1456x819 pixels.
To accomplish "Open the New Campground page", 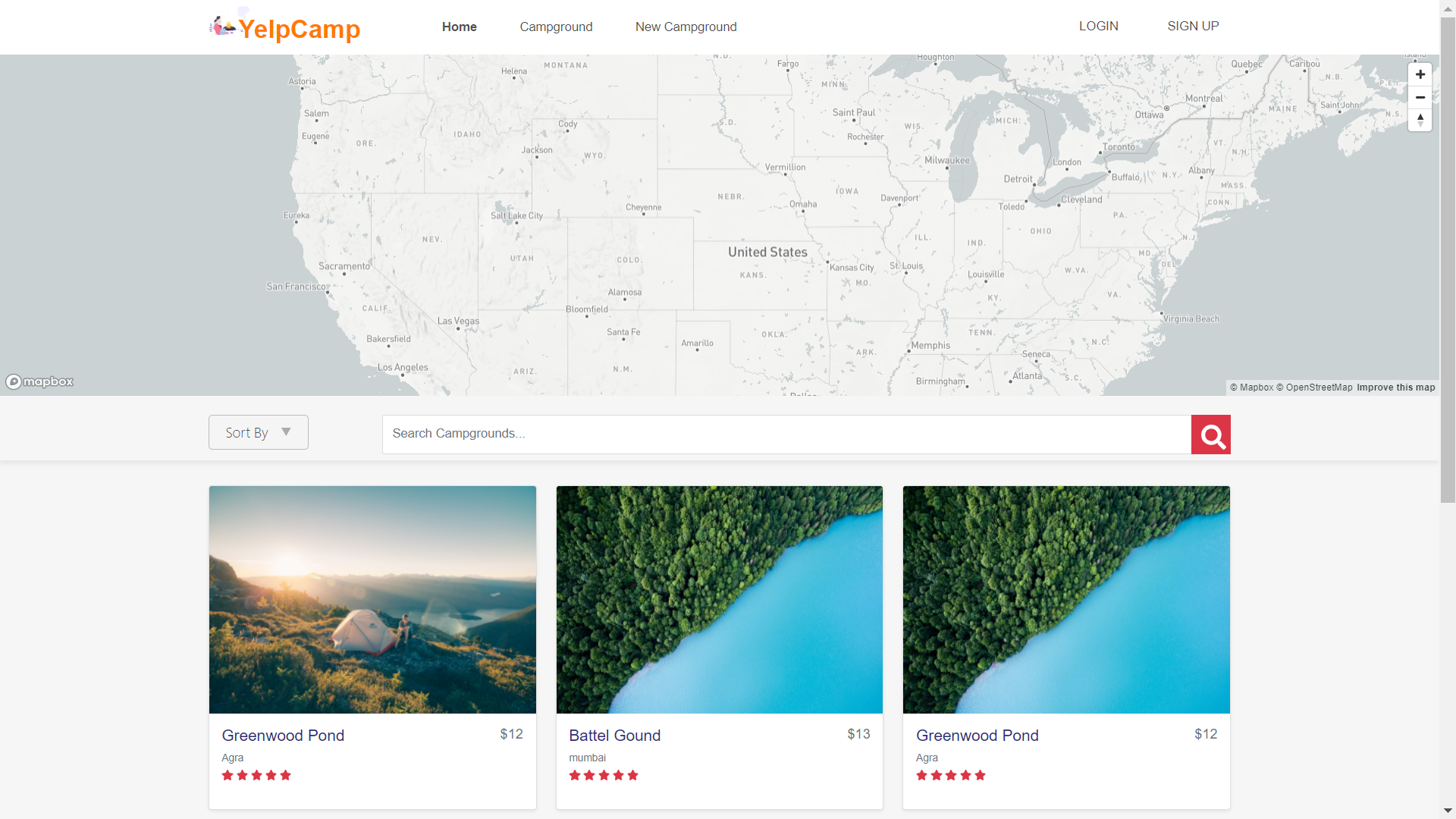I will tap(686, 27).
